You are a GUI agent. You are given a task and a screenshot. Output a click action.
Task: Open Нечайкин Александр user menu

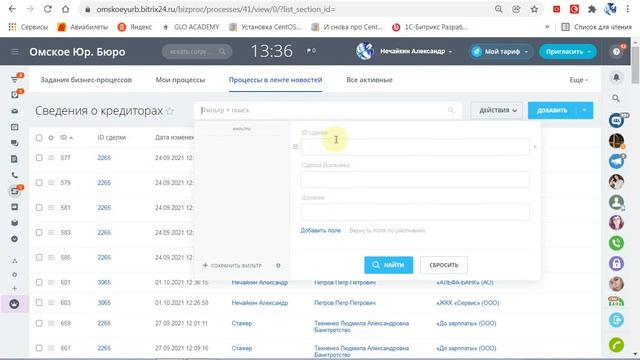pyautogui.click(x=416, y=51)
